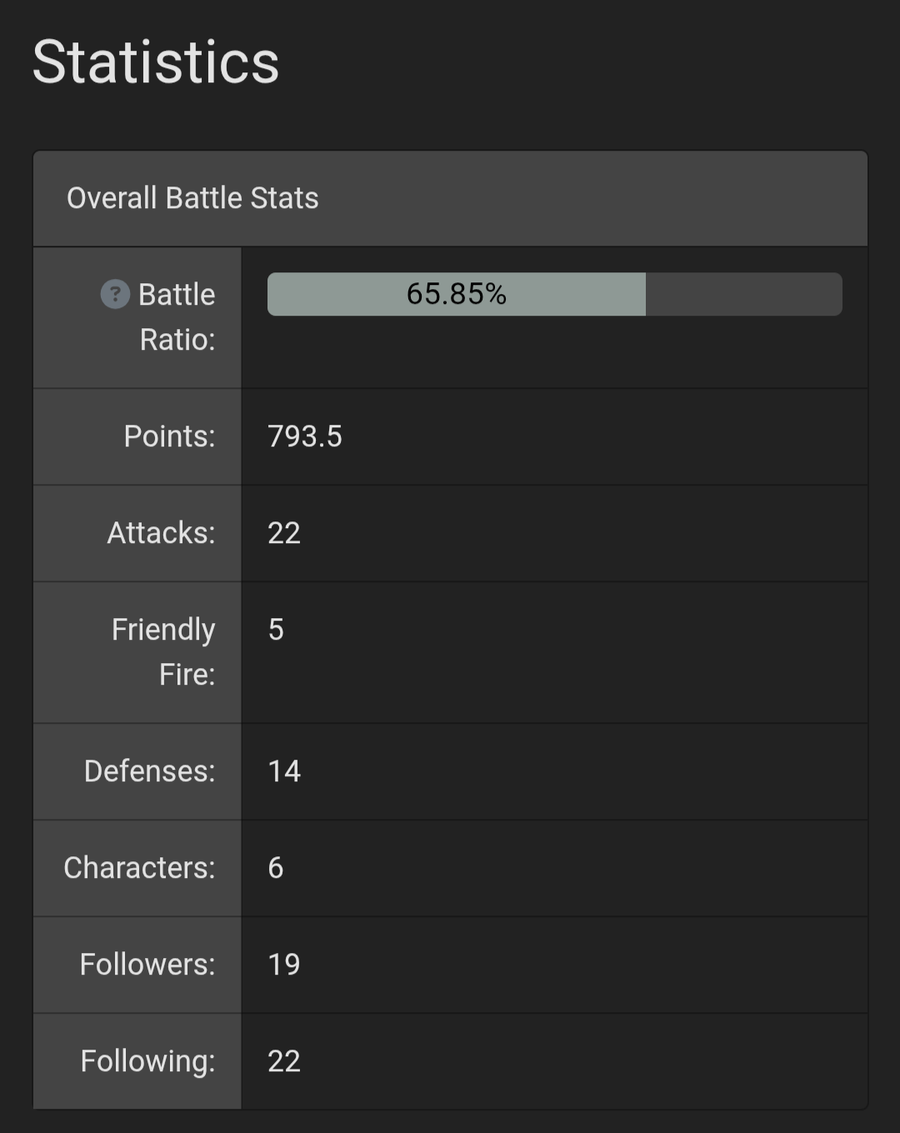Click the Statistics page heading
The height and width of the screenshot is (1133, 900).
click(155, 62)
